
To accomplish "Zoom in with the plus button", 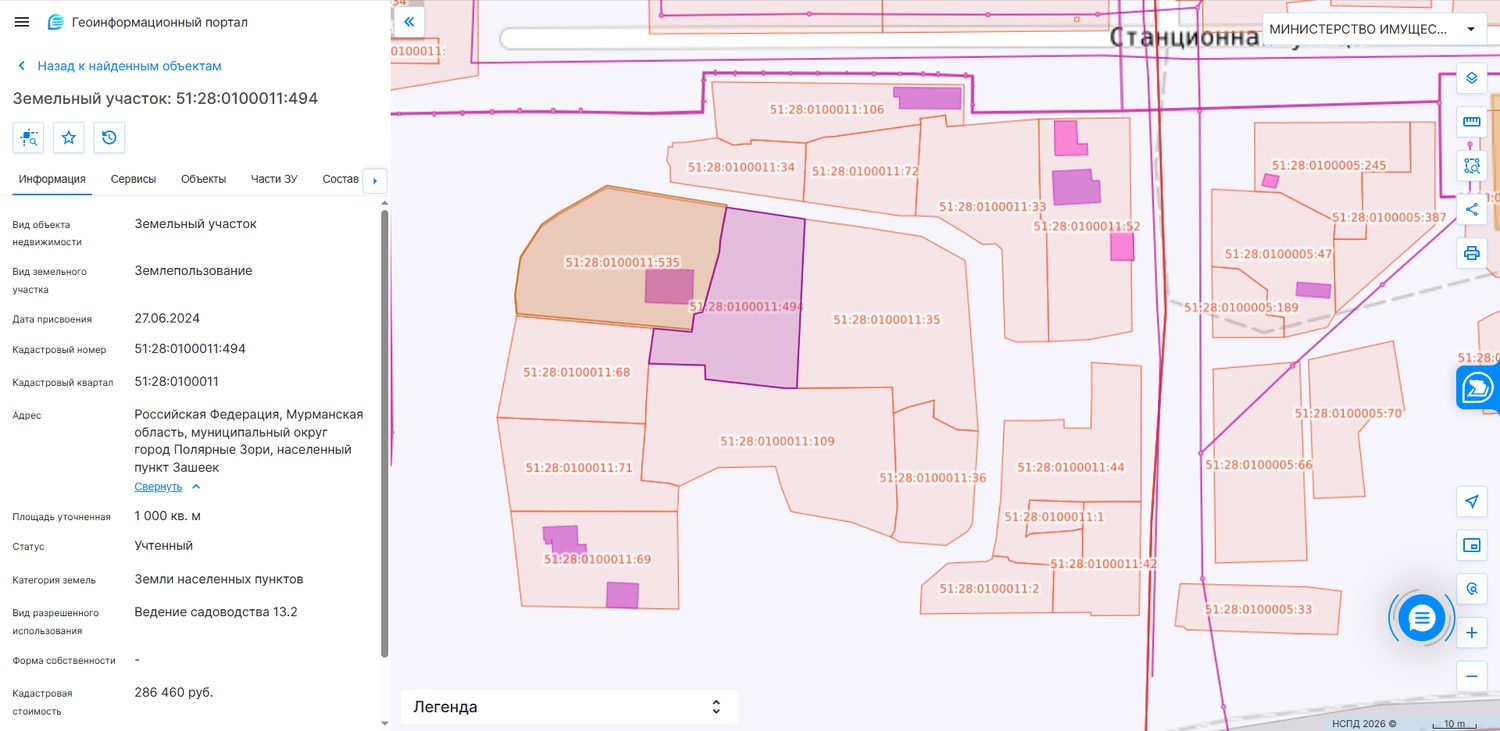I will 1471,633.
